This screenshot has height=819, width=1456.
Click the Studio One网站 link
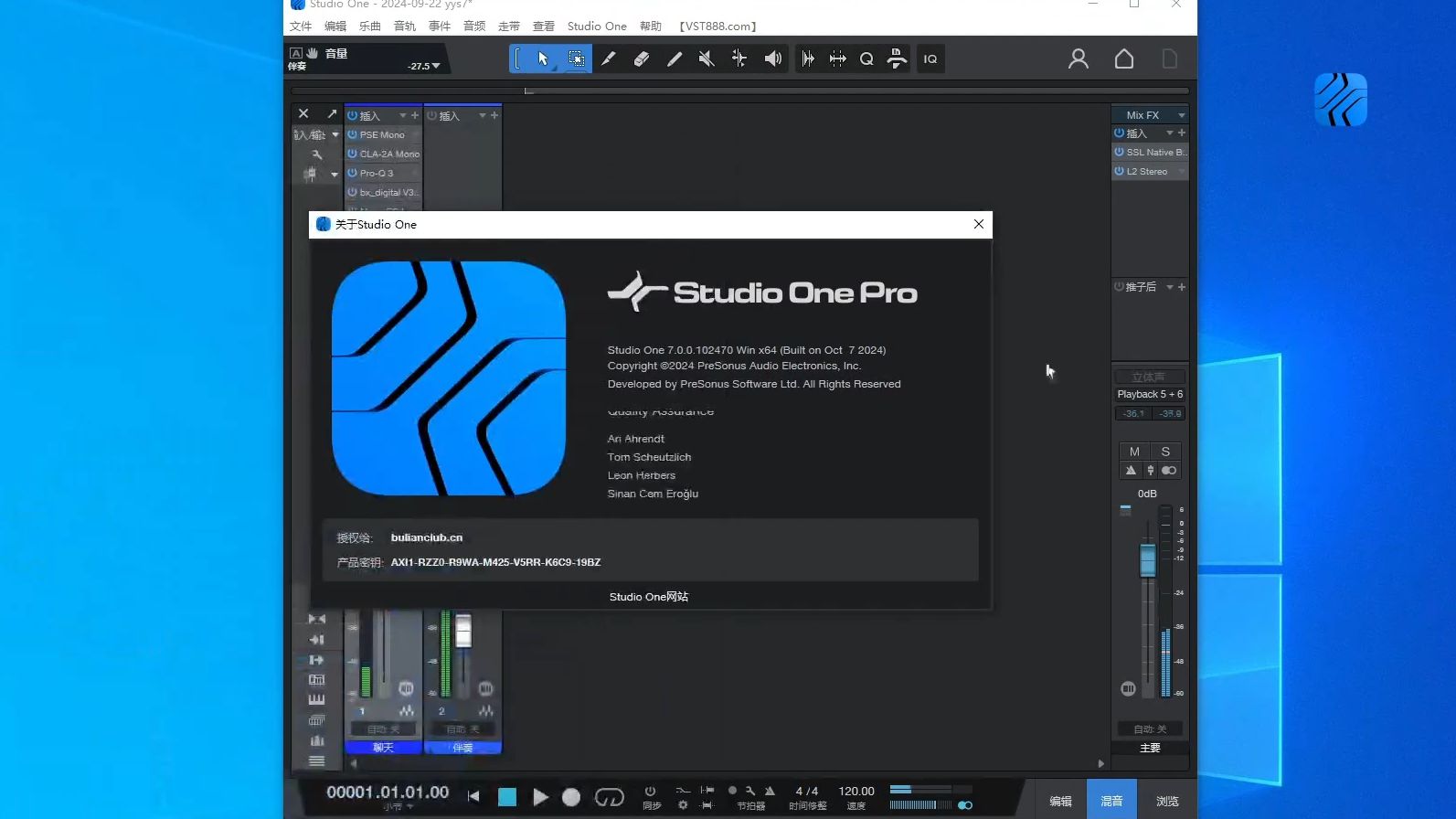tap(649, 597)
